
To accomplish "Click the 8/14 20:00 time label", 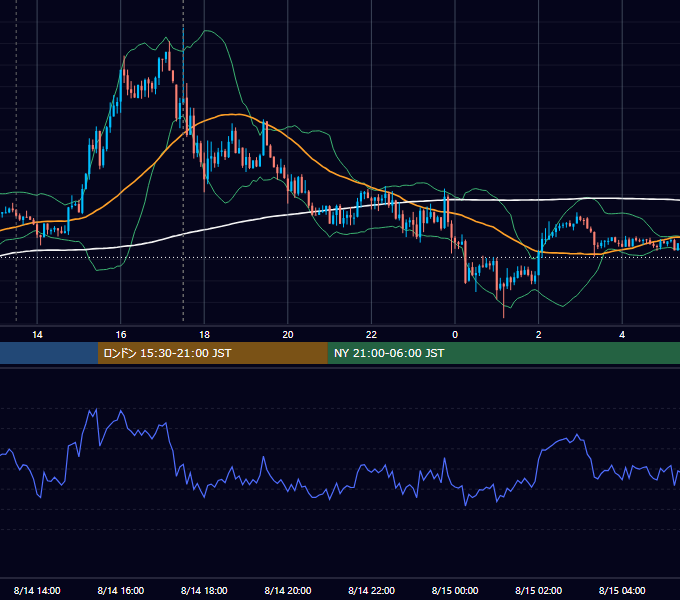I will 288,590.
